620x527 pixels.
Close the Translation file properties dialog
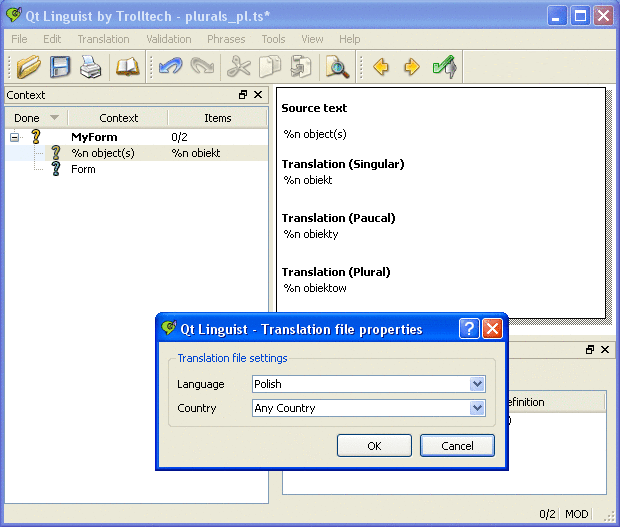(x=492, y=329)
